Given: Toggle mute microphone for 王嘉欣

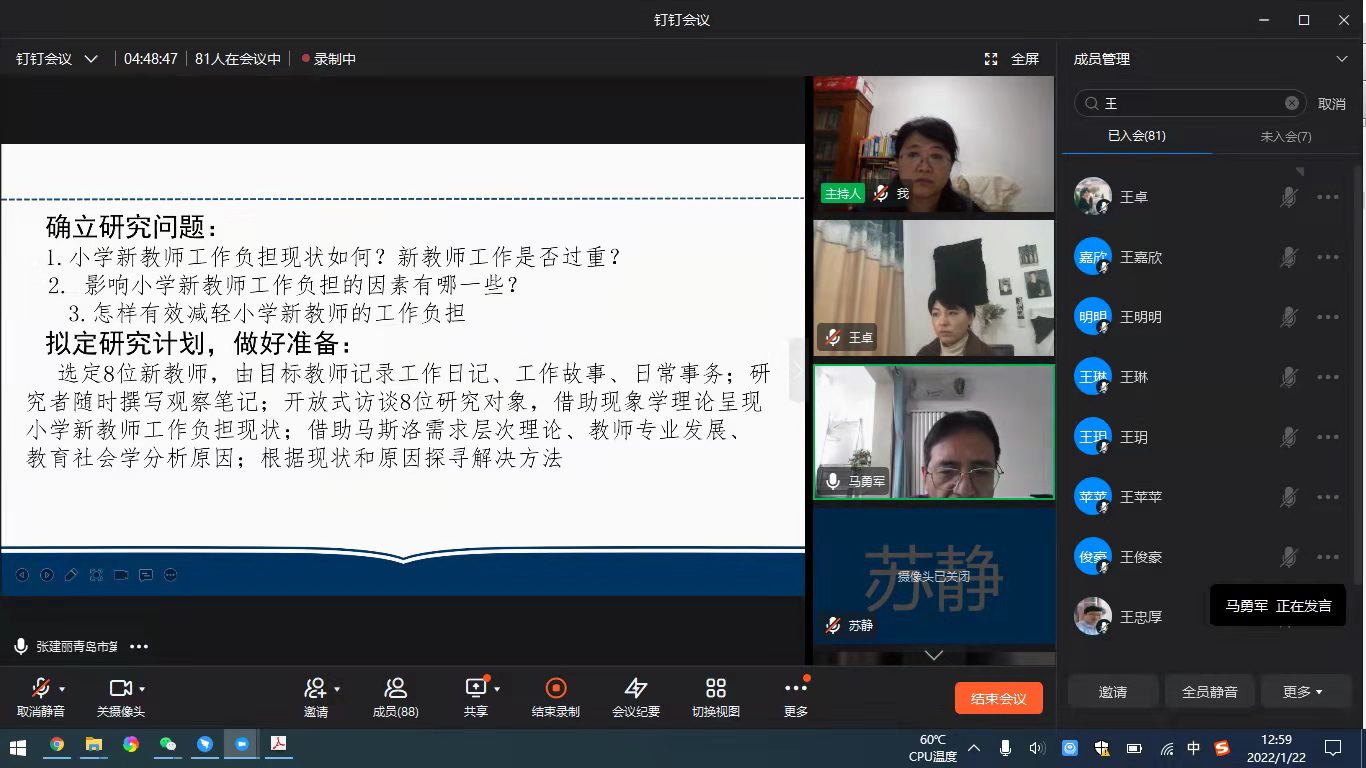Looking at the screenshot, I should click(x=1289, y=258).
